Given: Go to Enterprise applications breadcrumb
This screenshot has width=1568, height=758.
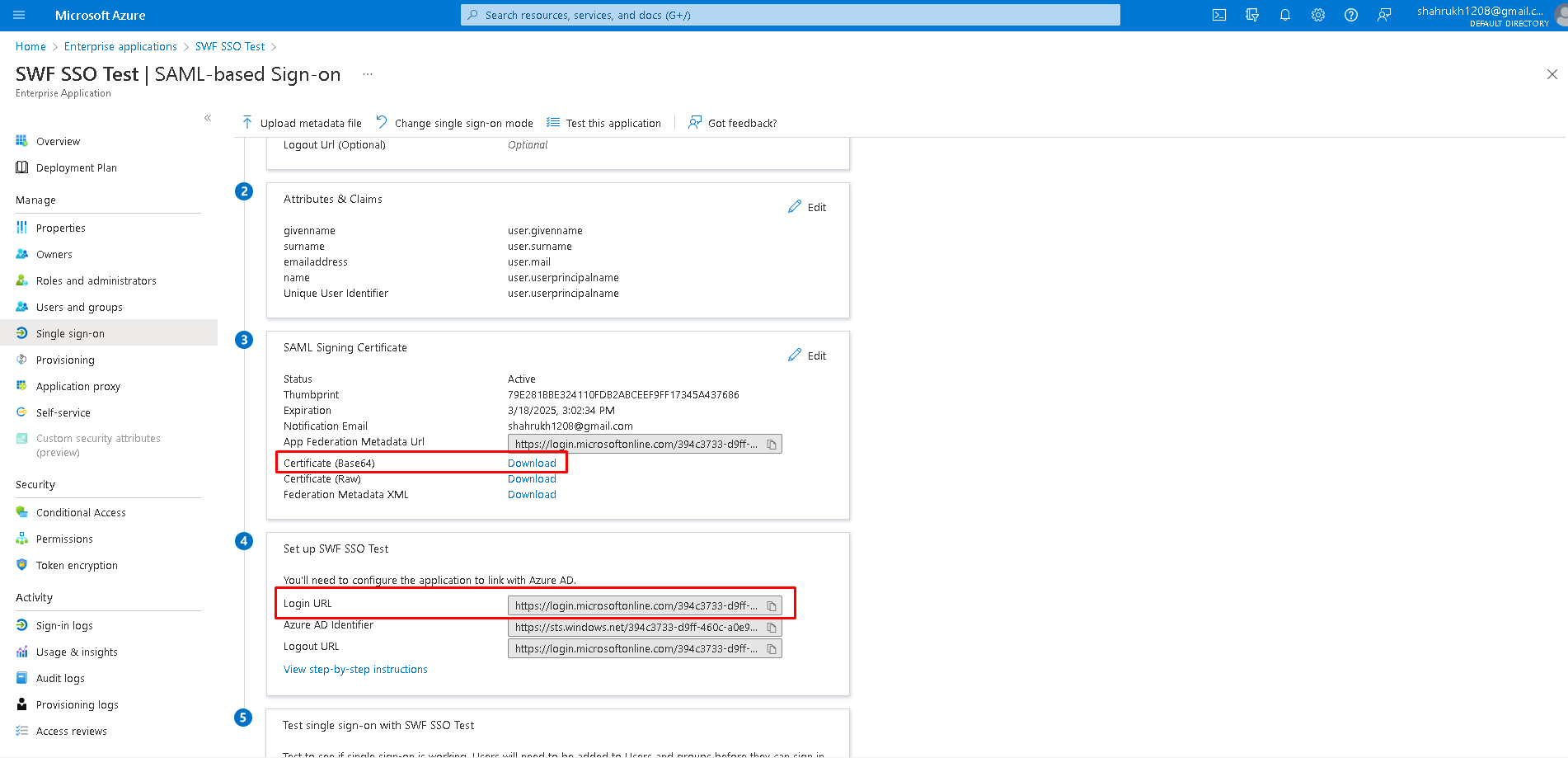Looking at the screenshot, I should pos(120,46).
